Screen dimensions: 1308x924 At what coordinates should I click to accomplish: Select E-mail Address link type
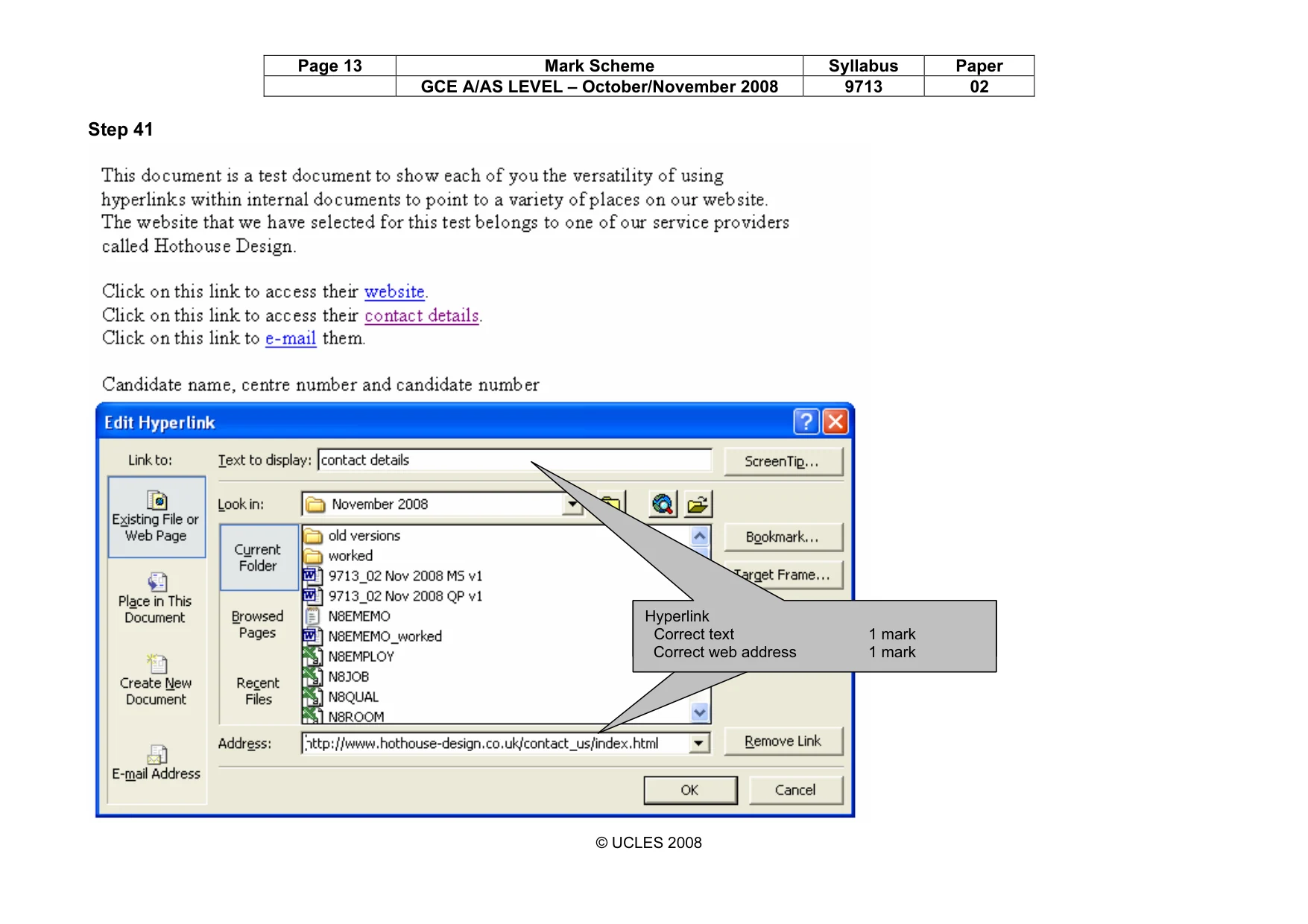[156, 763]
